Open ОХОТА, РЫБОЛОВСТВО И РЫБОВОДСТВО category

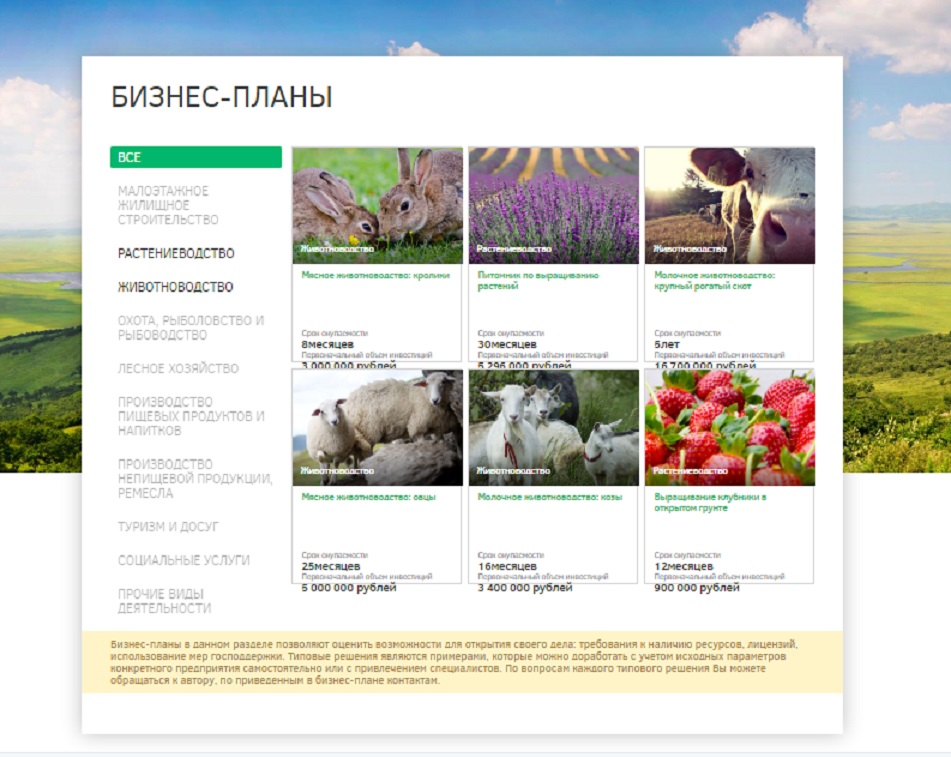coord(190,328)
